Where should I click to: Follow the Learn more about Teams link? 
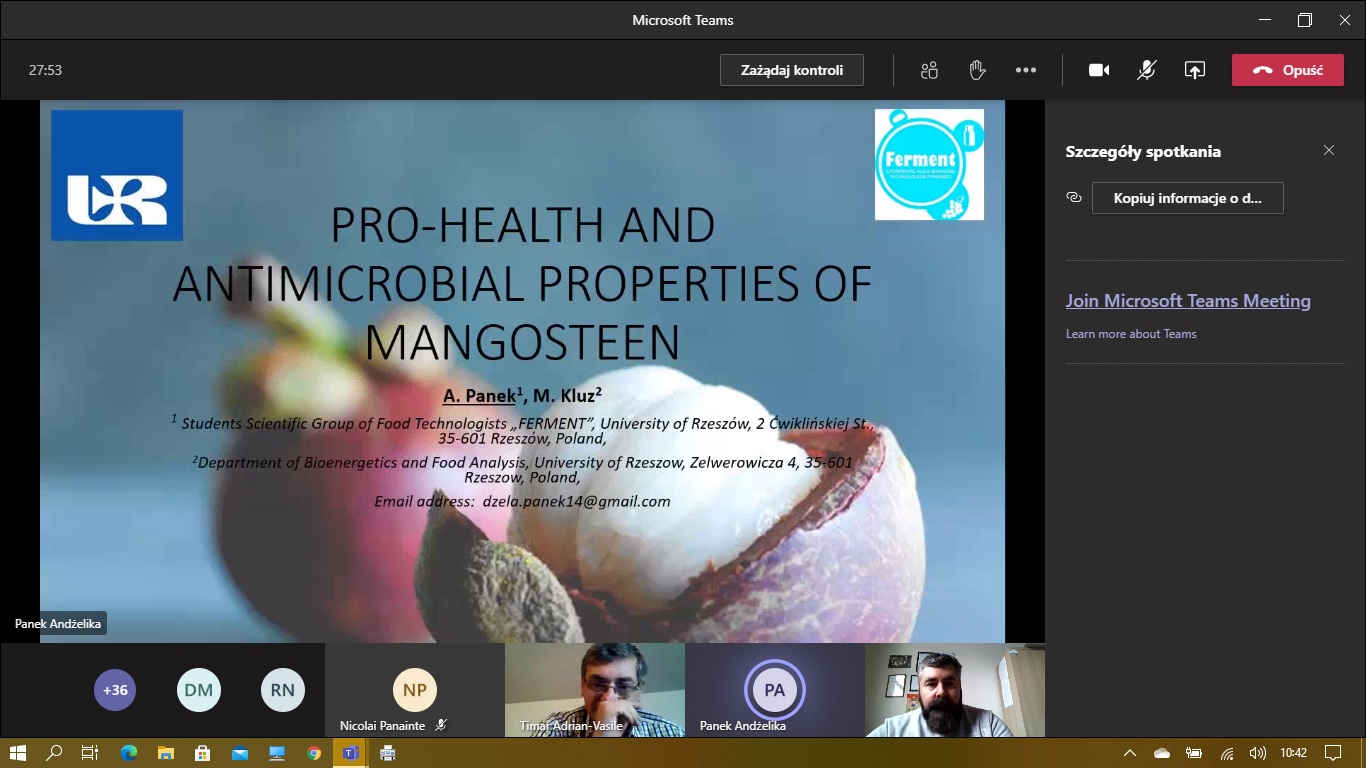coord(1130,334)
